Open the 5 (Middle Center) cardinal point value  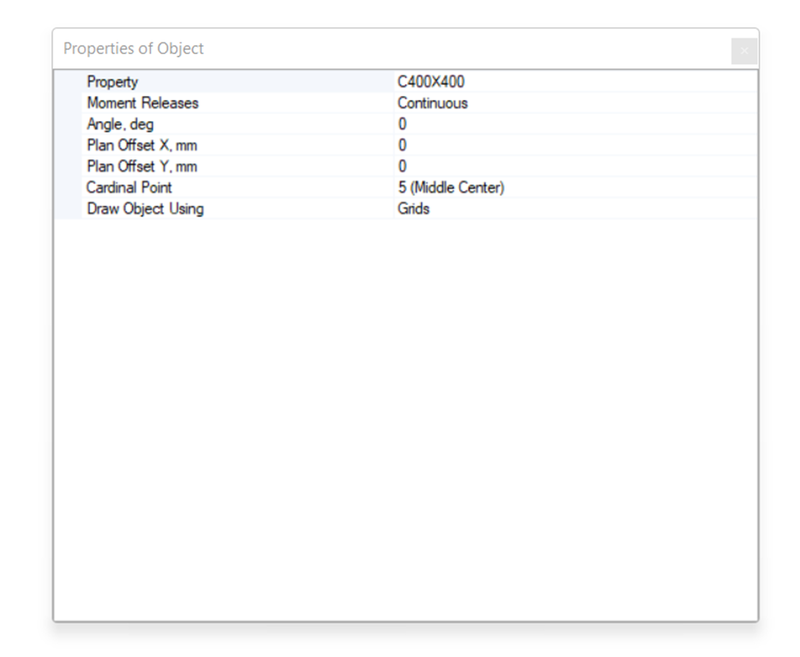[576, 188]
